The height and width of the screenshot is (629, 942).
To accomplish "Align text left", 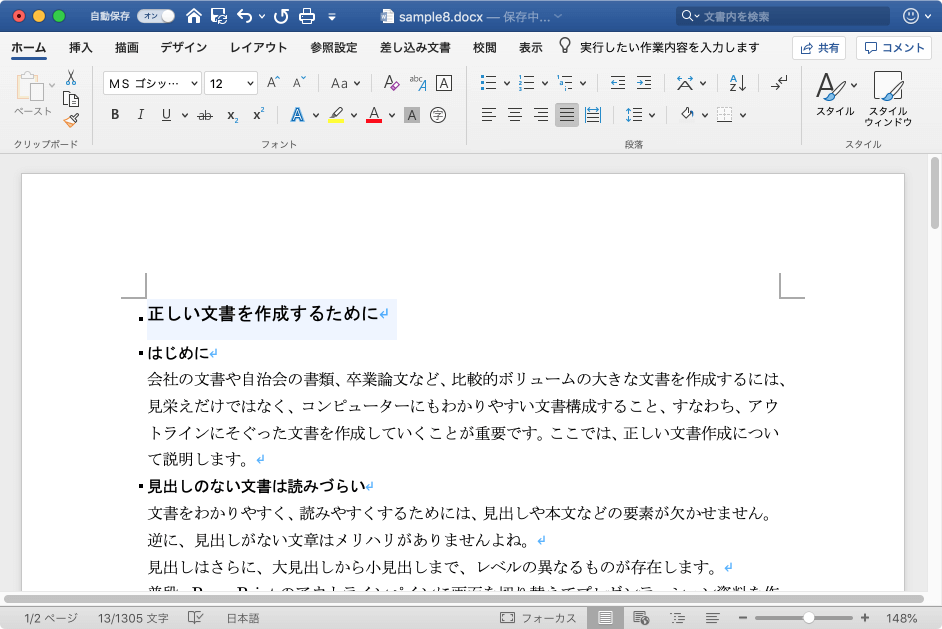I will tap(488, 115).
